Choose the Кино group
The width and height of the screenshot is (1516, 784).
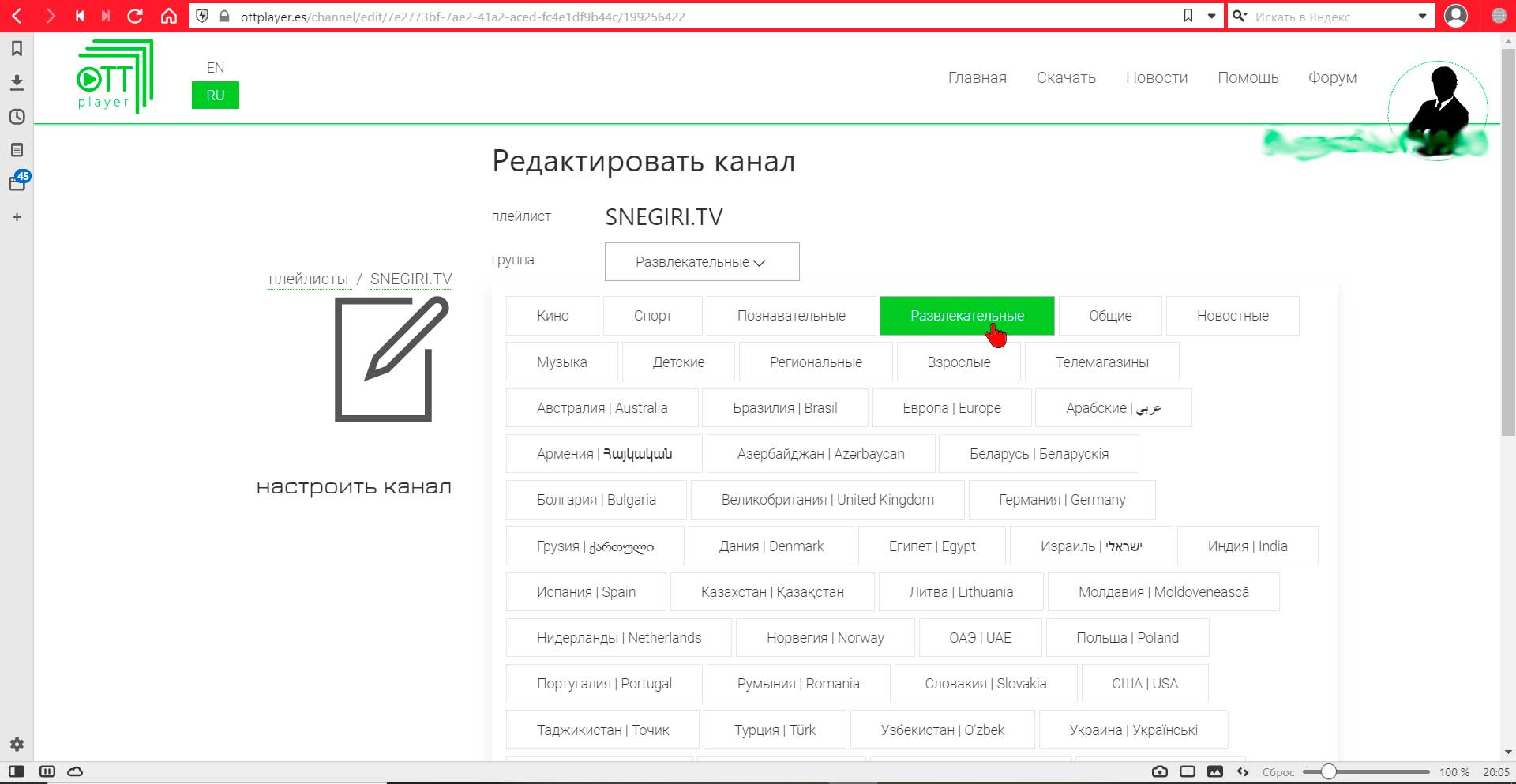pos(553,316)
